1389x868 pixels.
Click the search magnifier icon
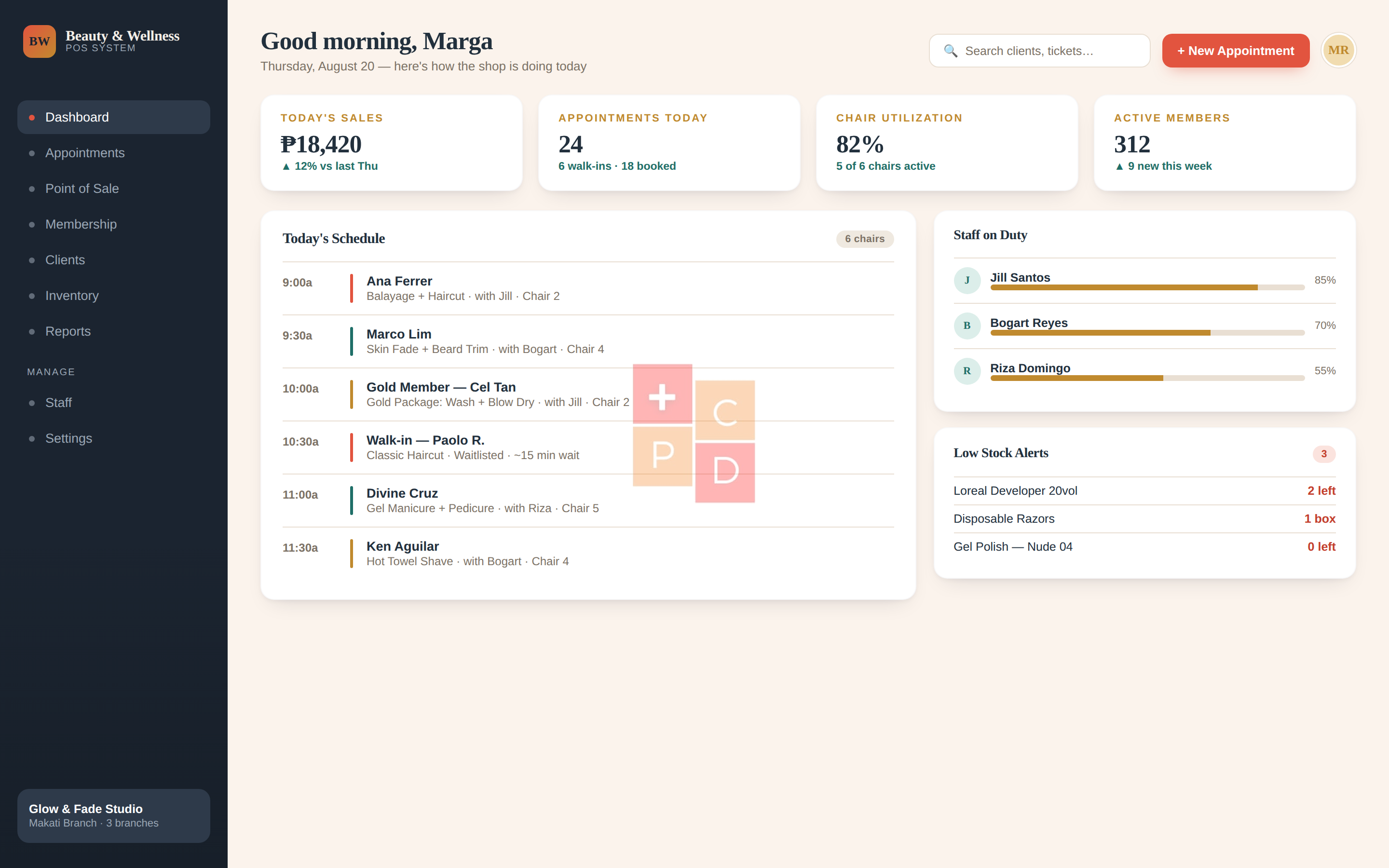(951, 51)
